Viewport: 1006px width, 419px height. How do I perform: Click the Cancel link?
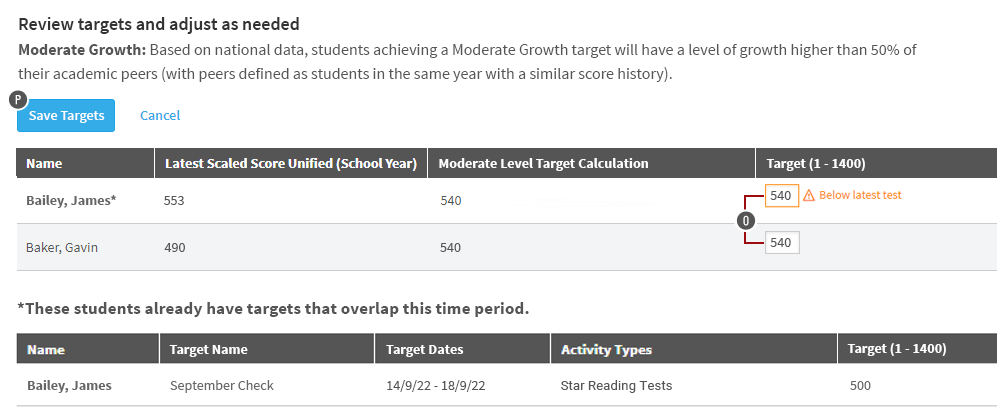coord(160,115)
